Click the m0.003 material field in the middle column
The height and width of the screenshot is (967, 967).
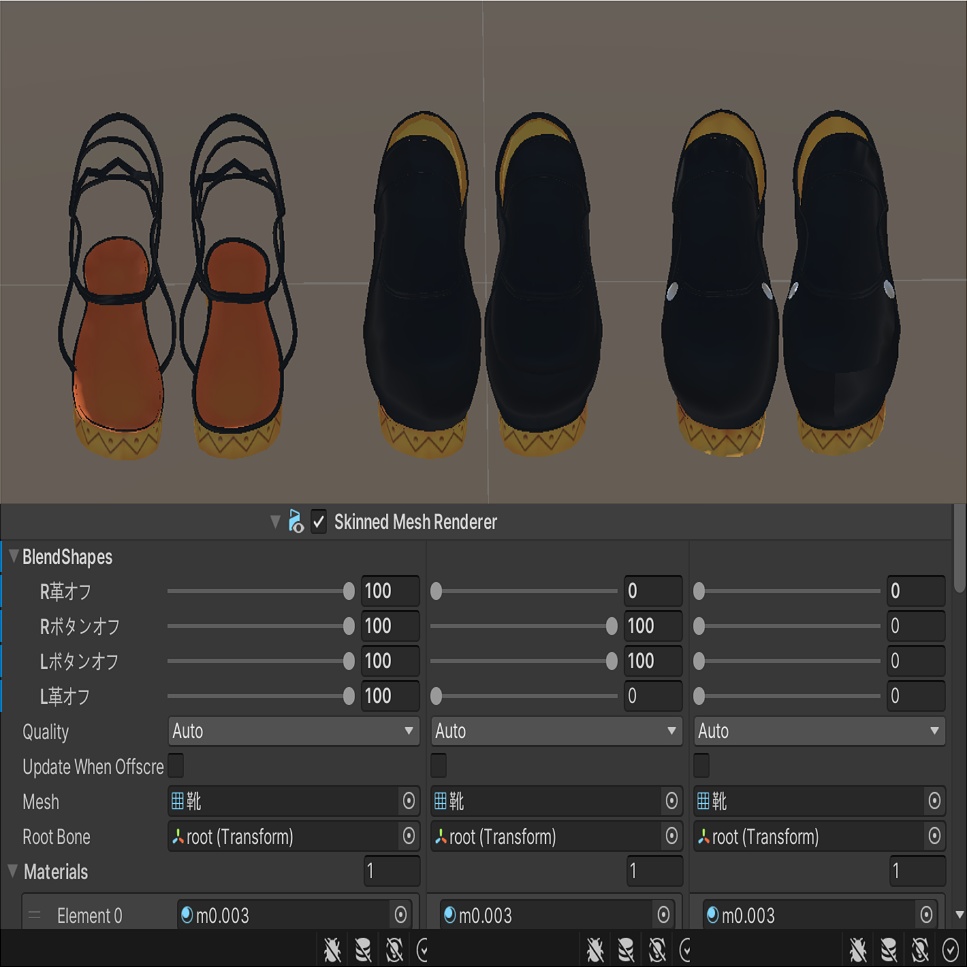tap(556, 915)
